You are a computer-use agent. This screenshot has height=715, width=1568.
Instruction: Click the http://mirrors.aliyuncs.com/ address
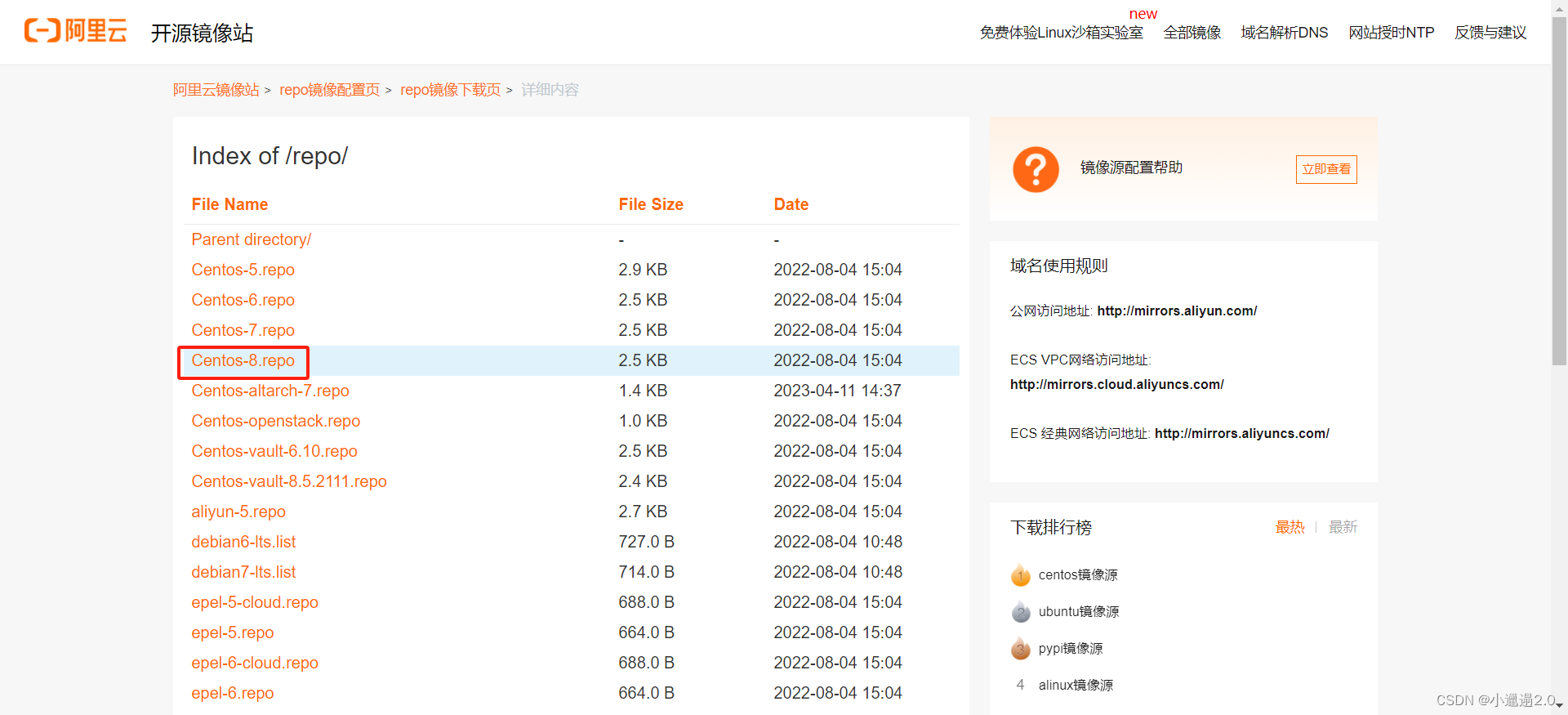[x=1242, y=433]
